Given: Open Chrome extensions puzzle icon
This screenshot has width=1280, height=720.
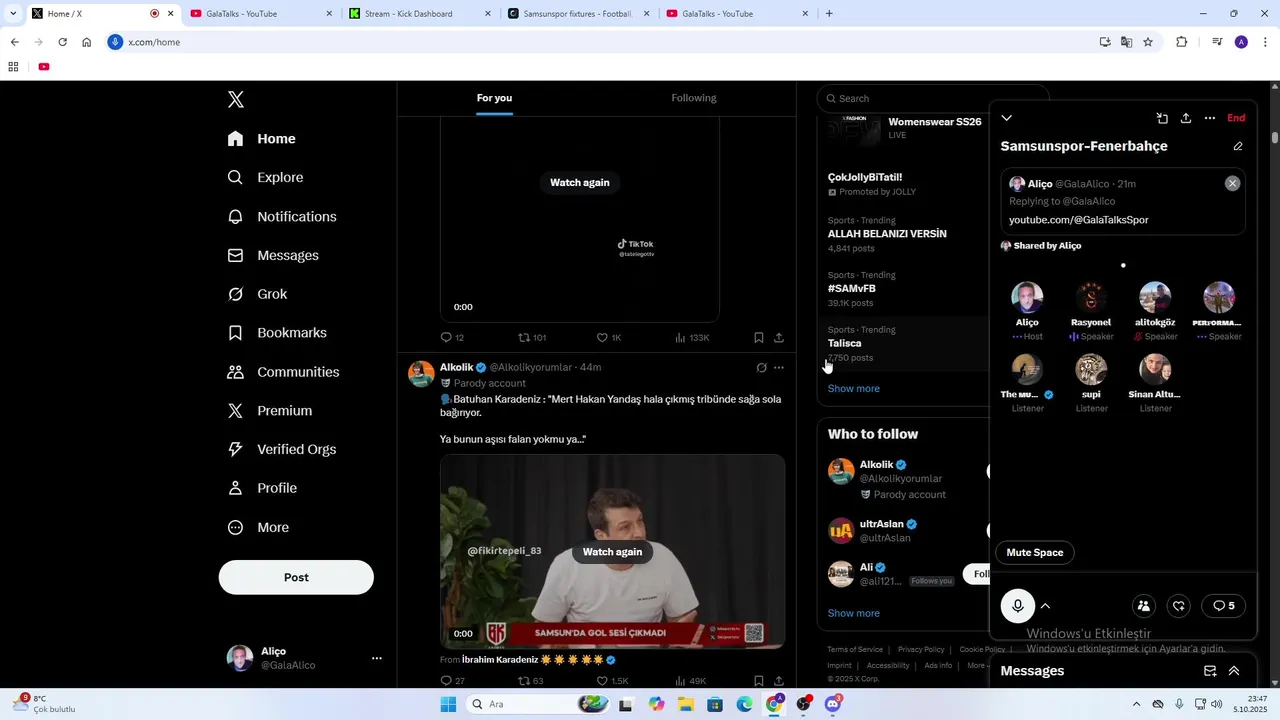Looking at the screenshot, I should click(1181, 42).
